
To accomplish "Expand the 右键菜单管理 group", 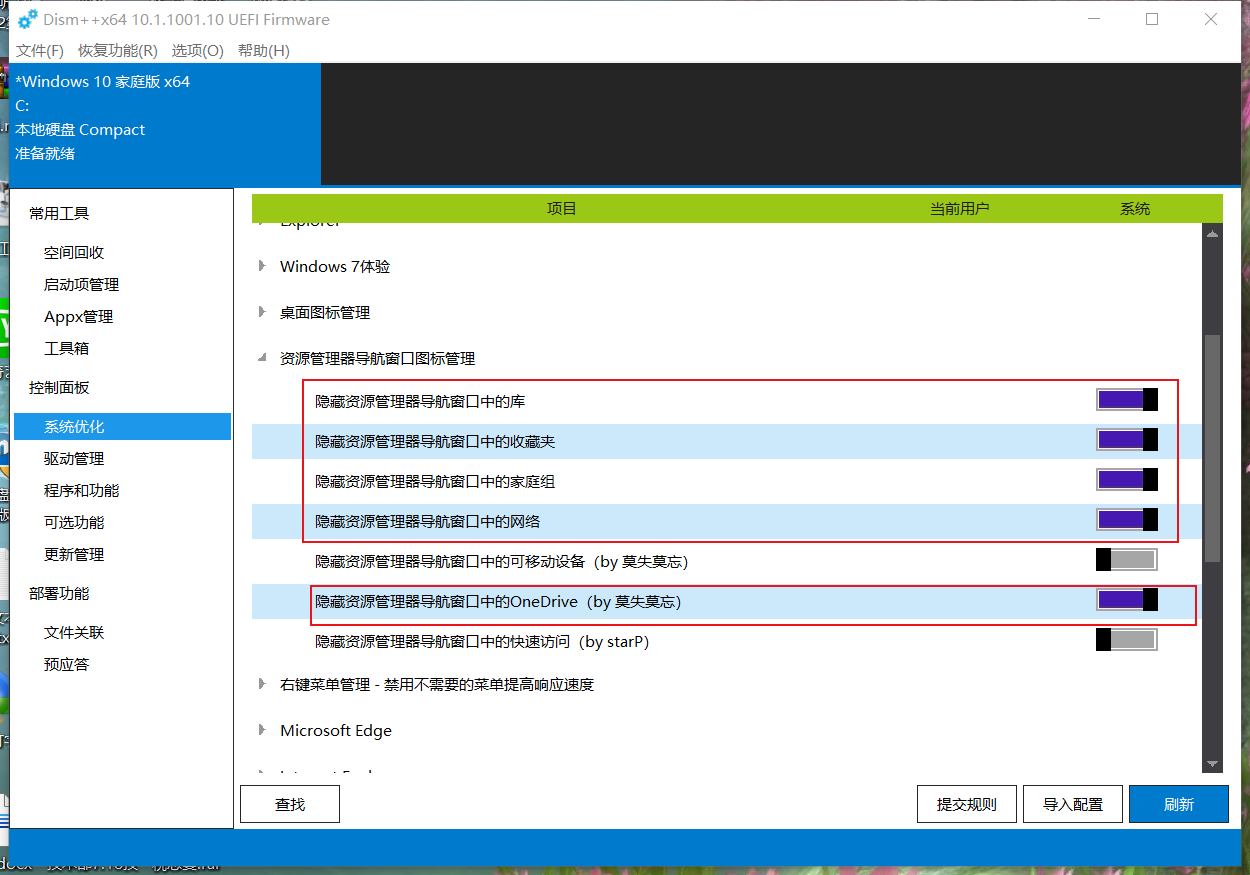I will (262, 684).
